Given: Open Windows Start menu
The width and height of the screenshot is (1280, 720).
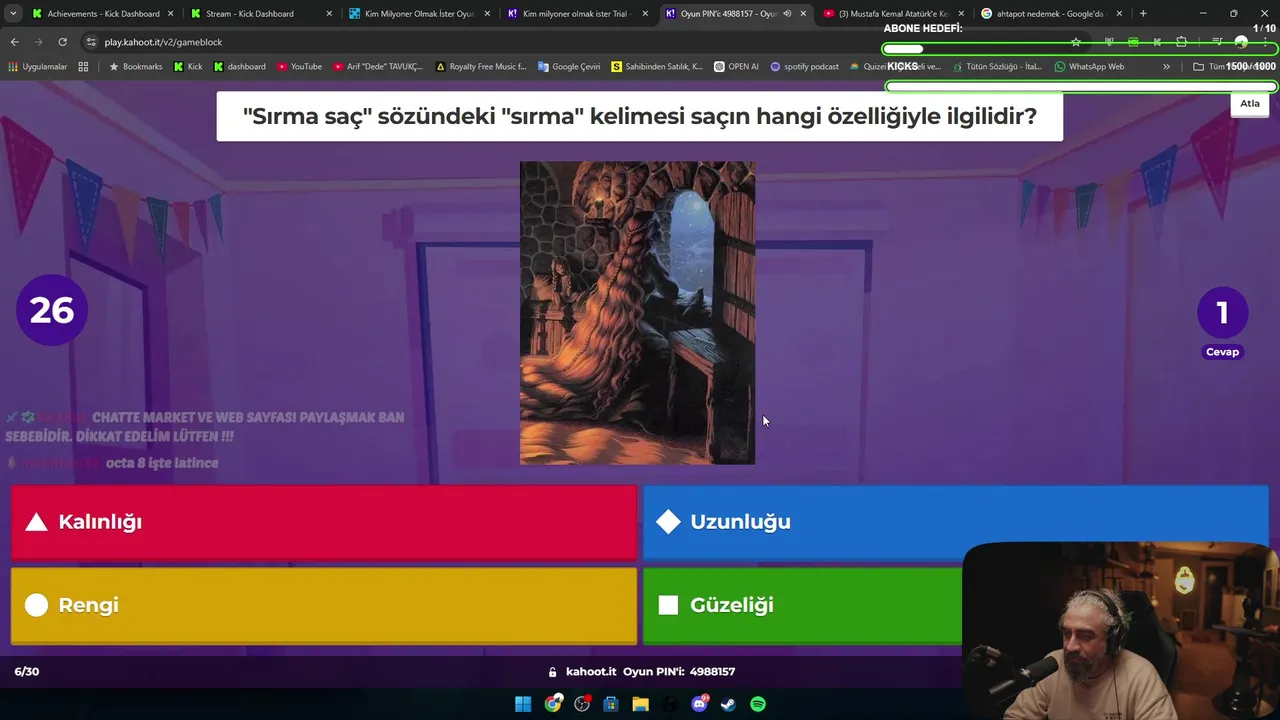Looking at the screenshot, I should (x=523, y=704).
